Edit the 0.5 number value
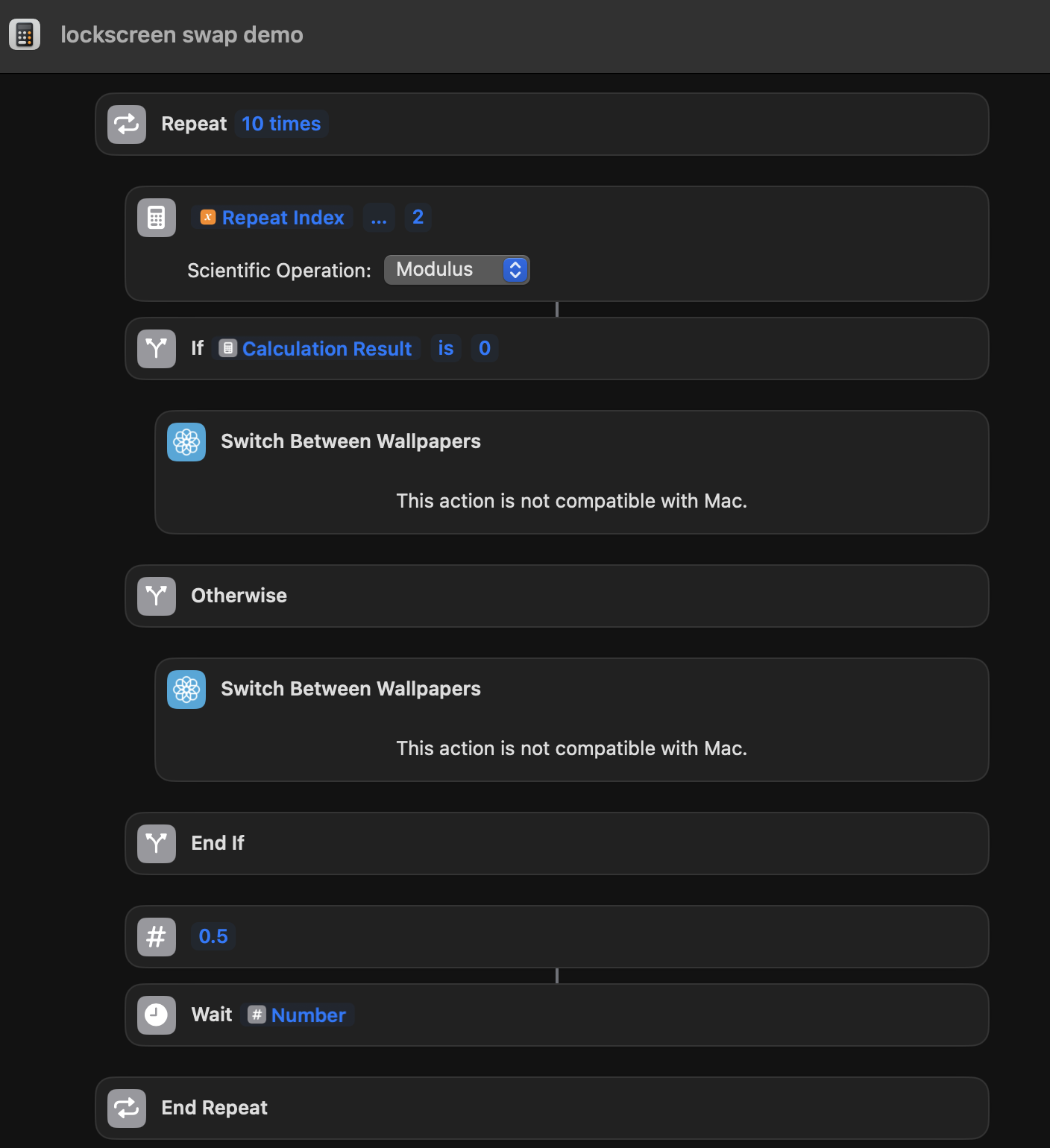Image resolution: width=1050 pixels, height=1148 pixels. [x=213, y=936]
